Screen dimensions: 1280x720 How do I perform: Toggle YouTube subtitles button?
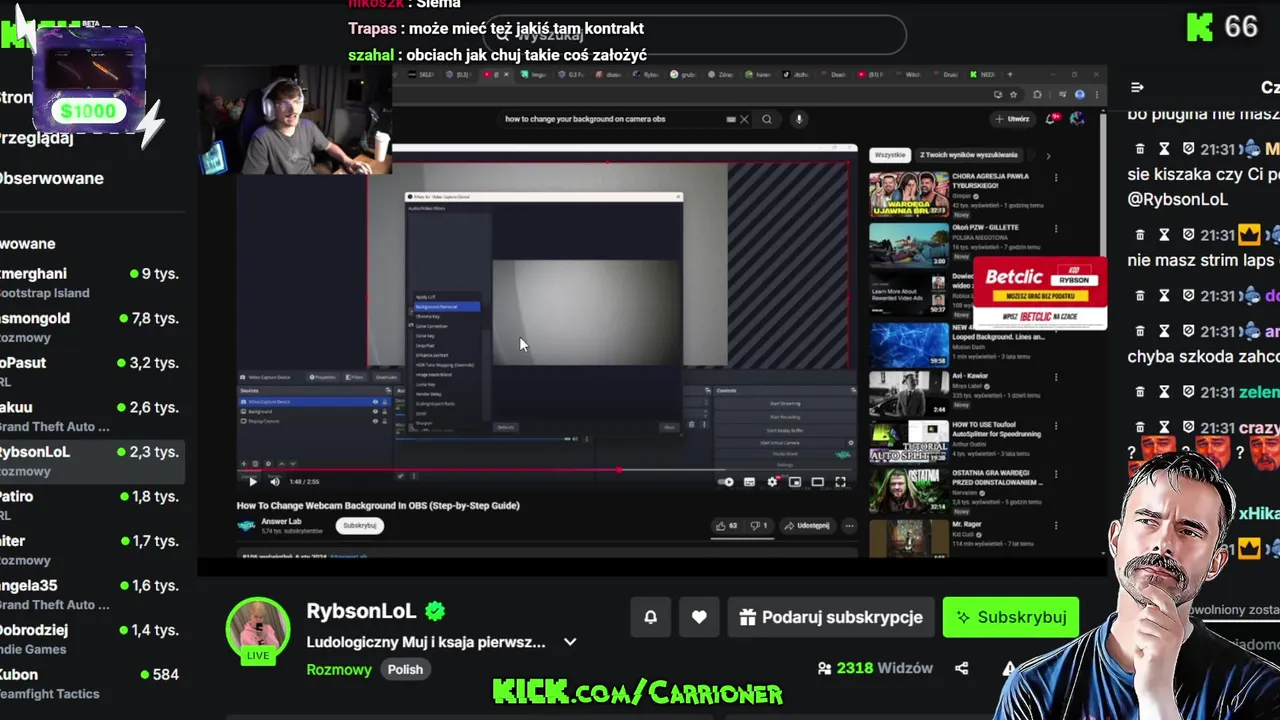pos(749,482)
